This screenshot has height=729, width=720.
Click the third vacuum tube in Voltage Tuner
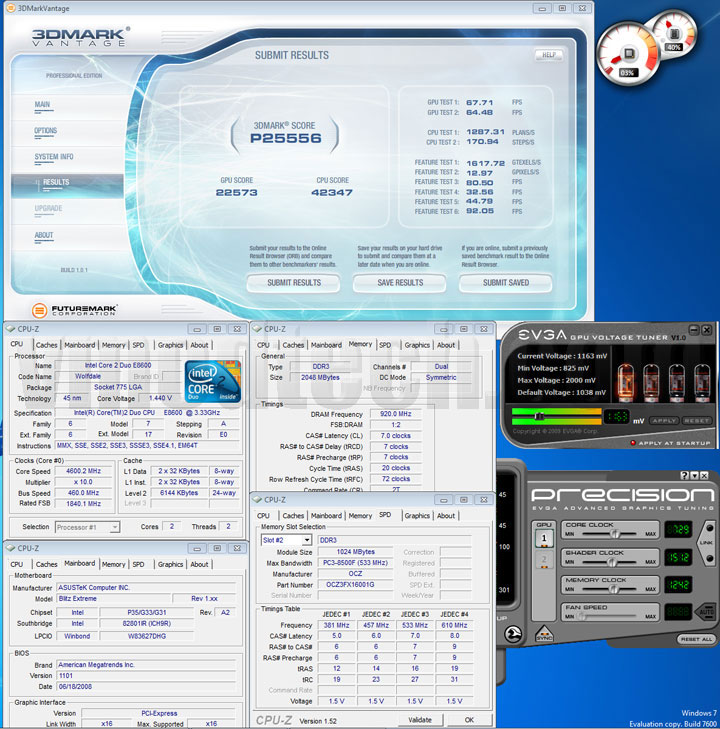[x=676, y=383]
